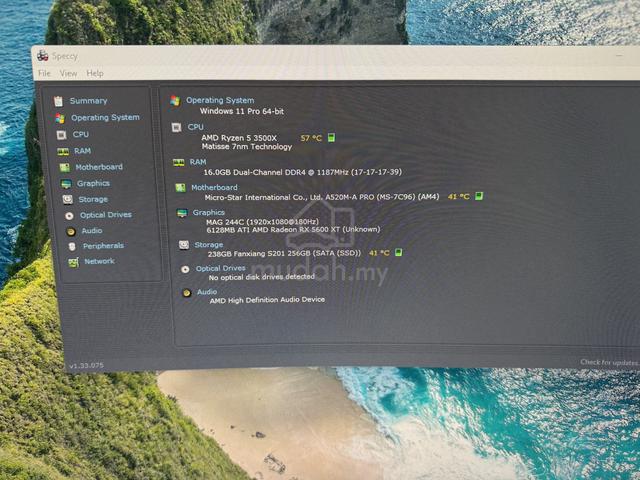Open the Storage heading link in summary
The image size is (640, 480).
209,244
